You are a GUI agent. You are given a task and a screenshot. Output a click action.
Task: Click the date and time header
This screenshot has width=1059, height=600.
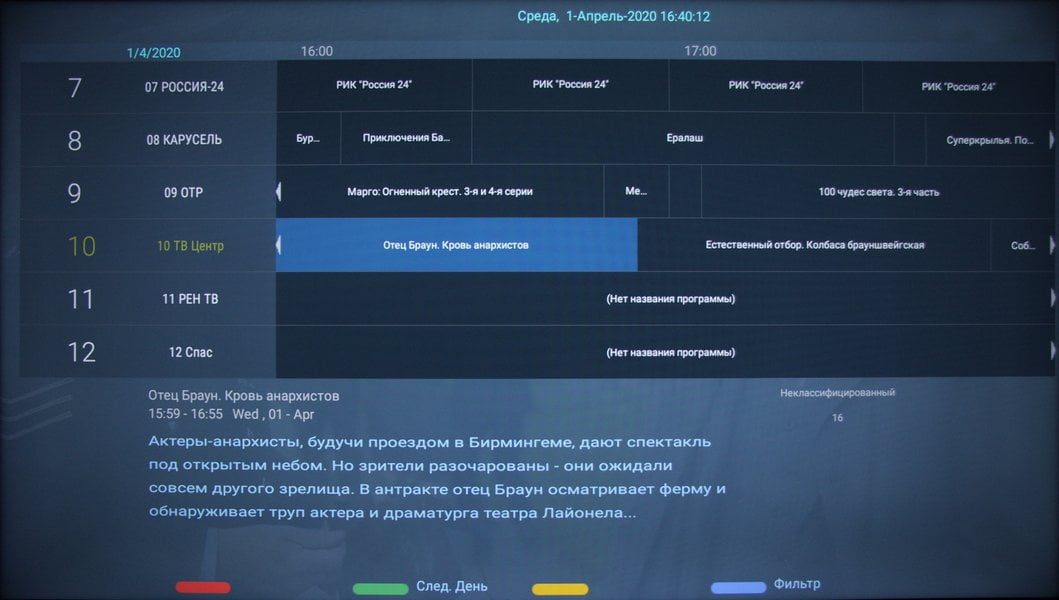point(614,16)
